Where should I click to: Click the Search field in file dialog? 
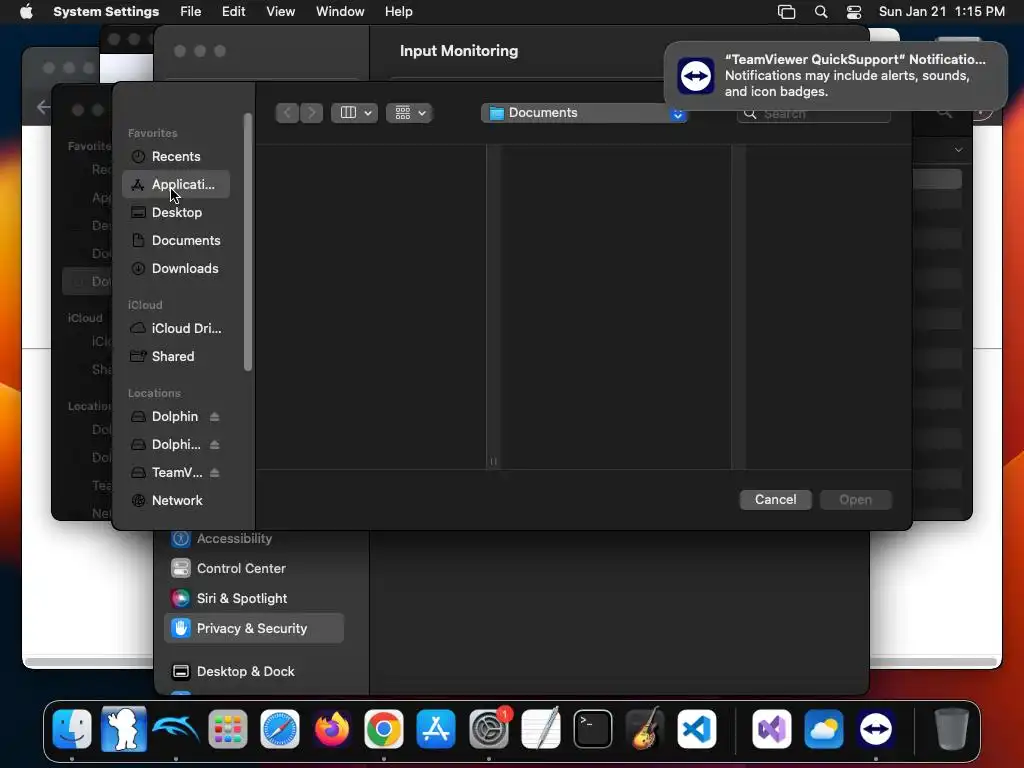(814, 114)
